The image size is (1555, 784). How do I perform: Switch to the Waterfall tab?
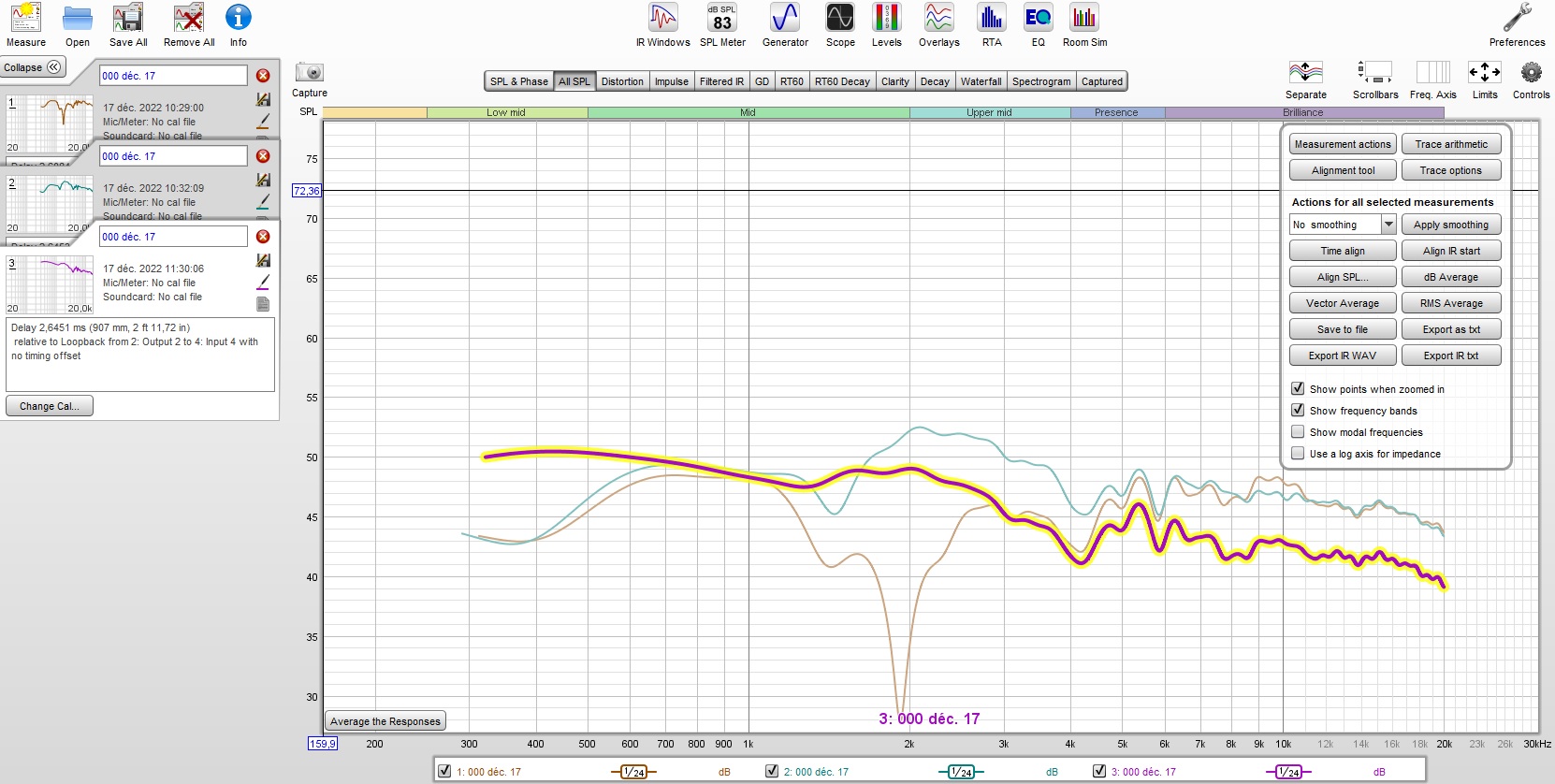[x=981, y=81]
